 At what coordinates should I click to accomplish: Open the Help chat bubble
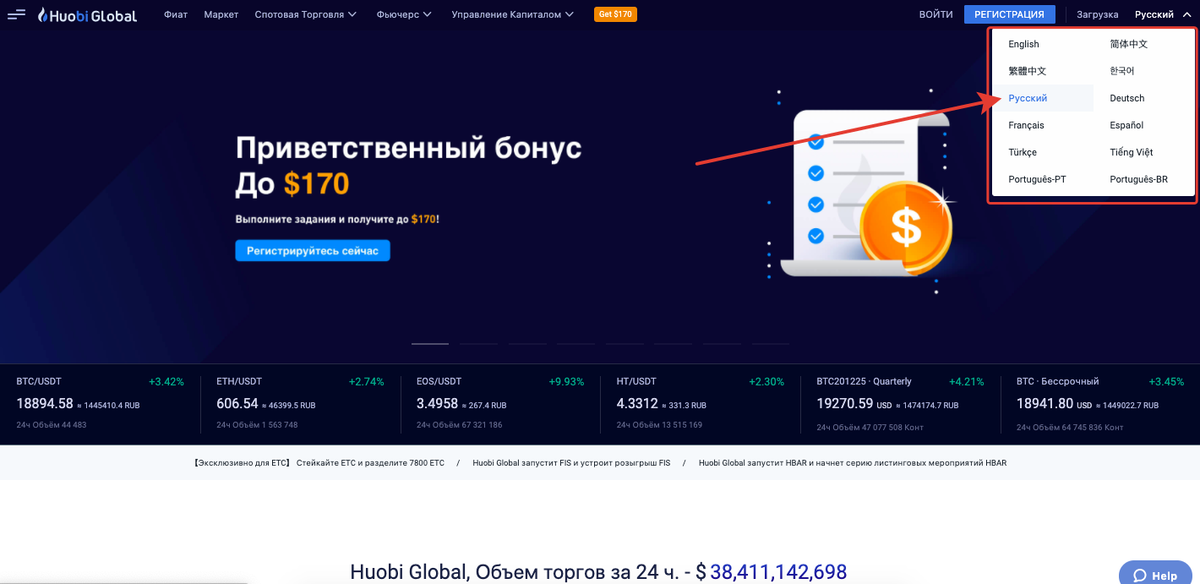1153,574
